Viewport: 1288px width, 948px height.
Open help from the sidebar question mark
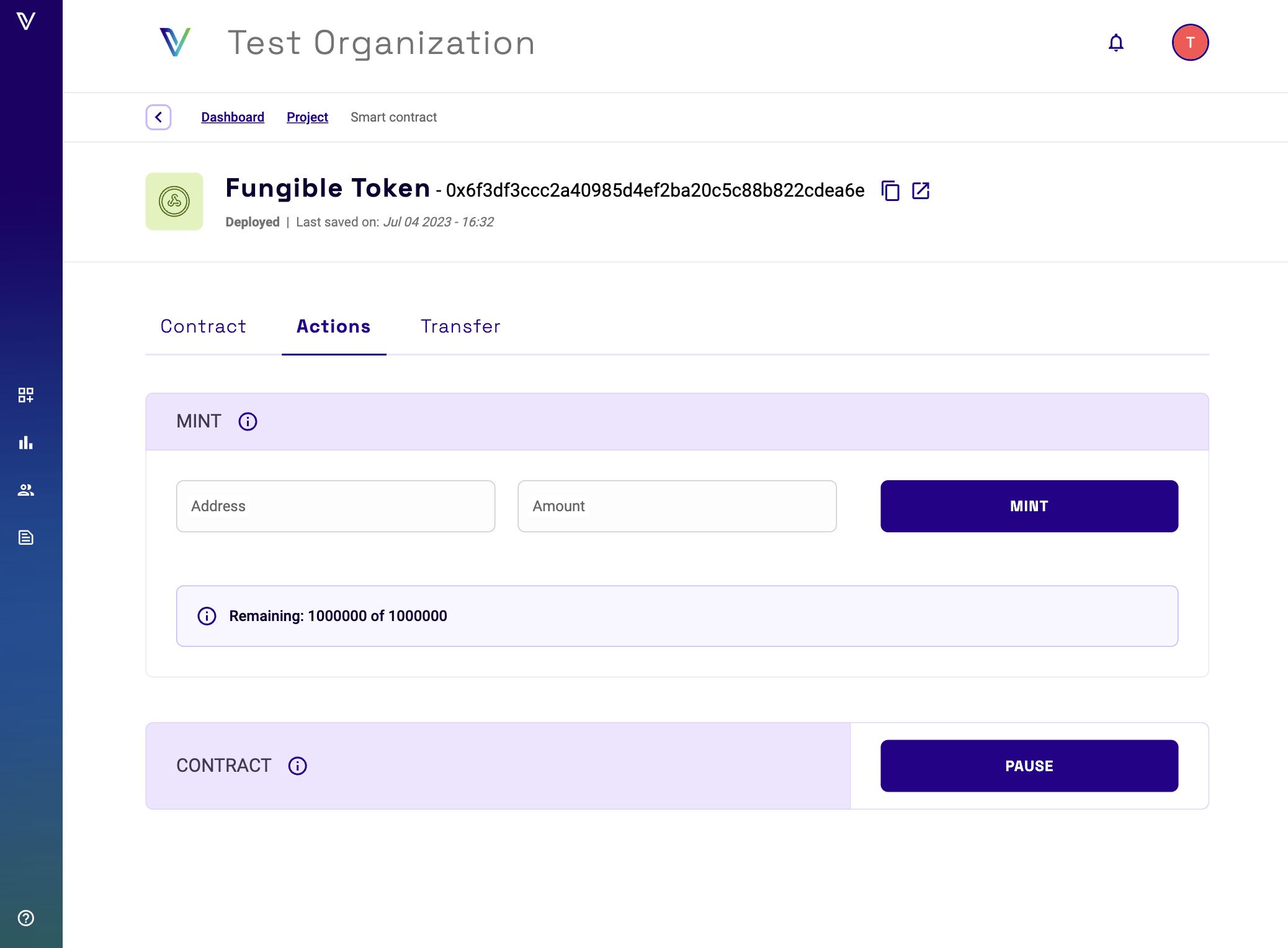25,918
